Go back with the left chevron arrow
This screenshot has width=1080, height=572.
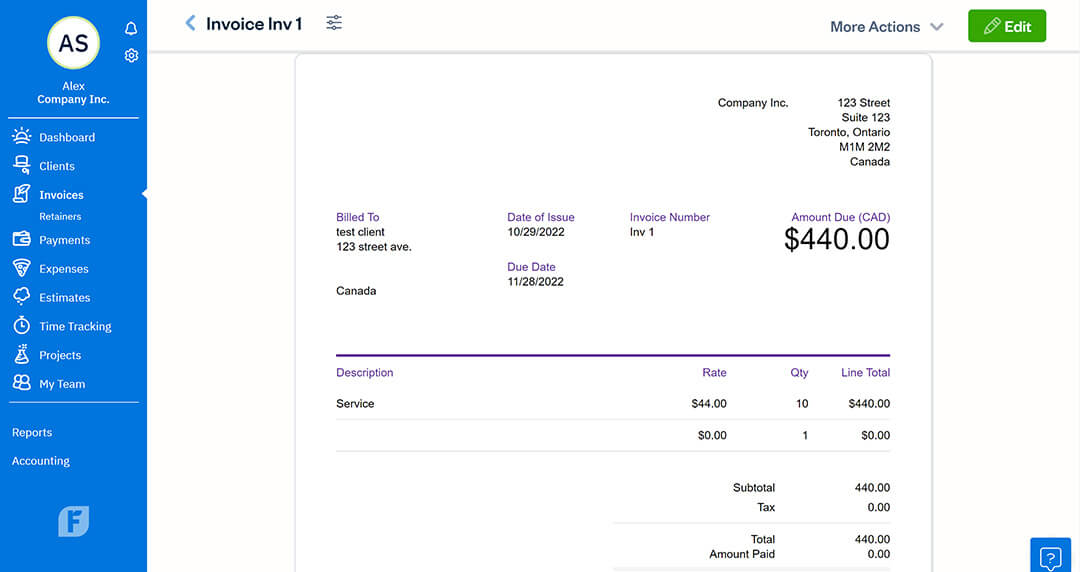click(190, 23)
